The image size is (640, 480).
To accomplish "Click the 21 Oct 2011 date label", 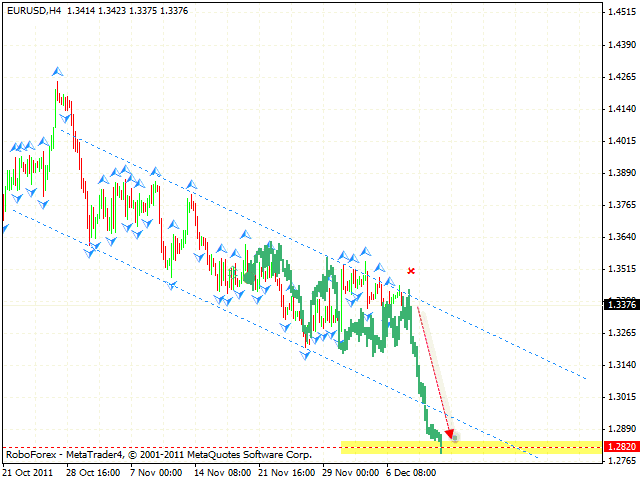I will click(27, 470).
